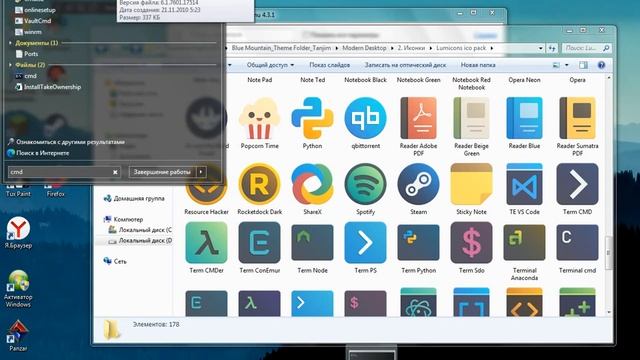Screen dimensions: 640x360
Task: Open the Panzar desktop shortcut
Action: [x=18, y=336]
